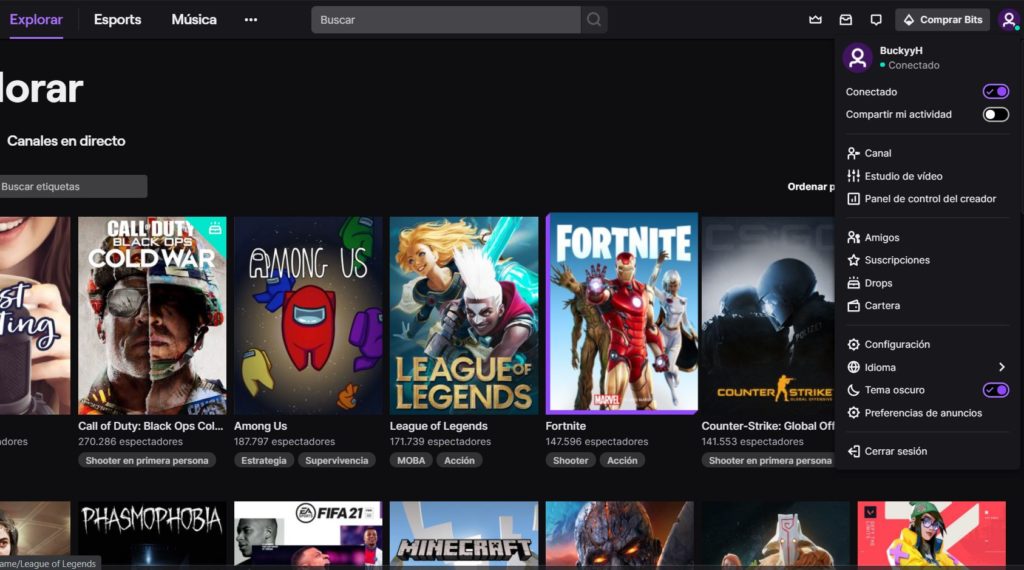This screenshot has height=570, width=1024.
Task: Click the Amigos people icon
Action: (x=853, y=238)
